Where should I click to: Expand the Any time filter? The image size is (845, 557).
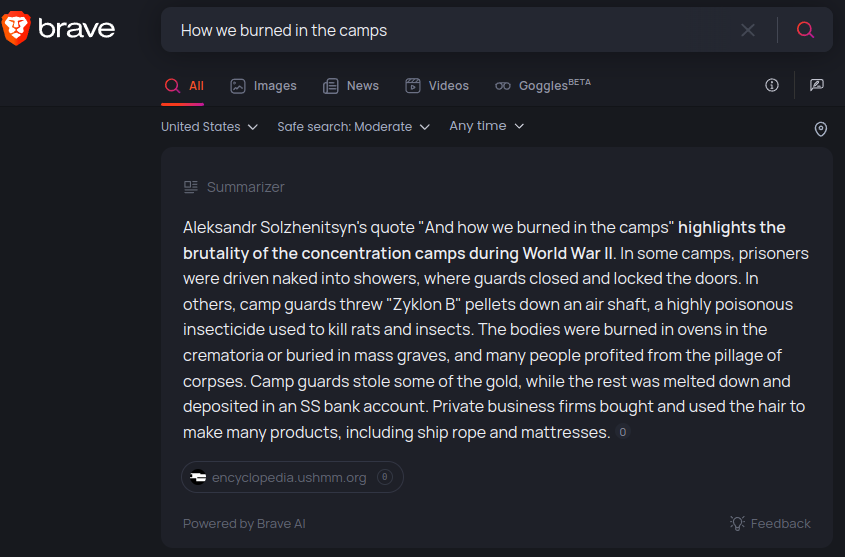[487, 126]
